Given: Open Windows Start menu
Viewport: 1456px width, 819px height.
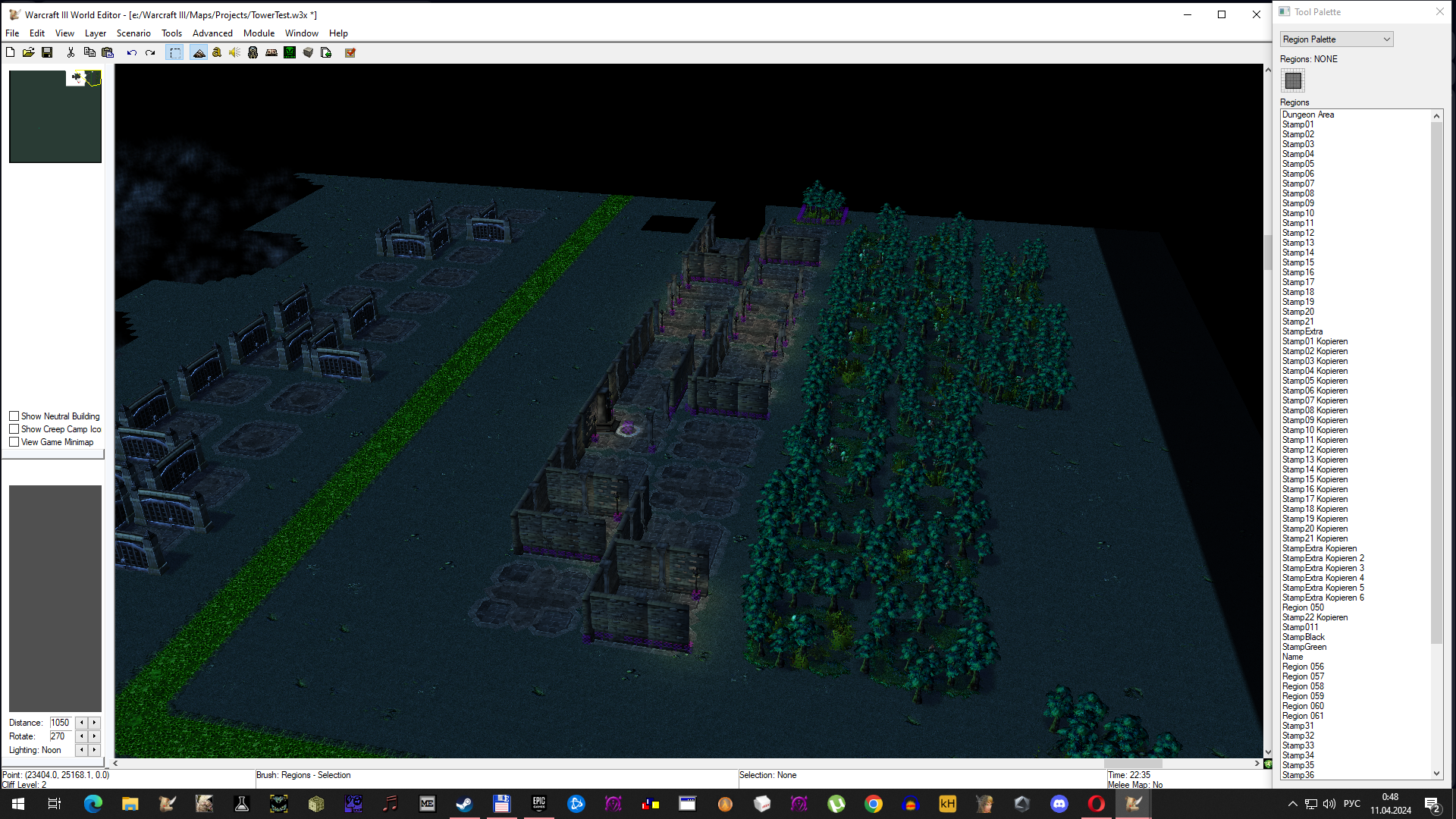Looking at the screenshot, I should tap(18, 804).
